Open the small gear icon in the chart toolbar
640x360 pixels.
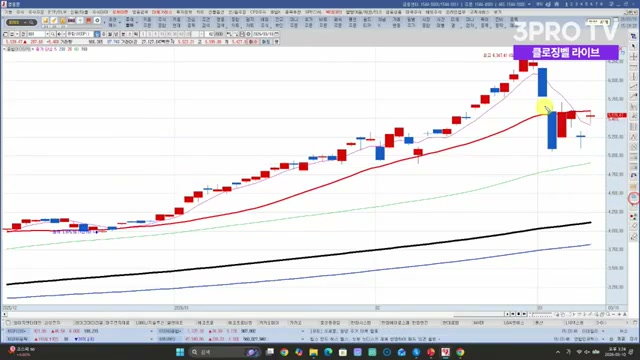248,34
